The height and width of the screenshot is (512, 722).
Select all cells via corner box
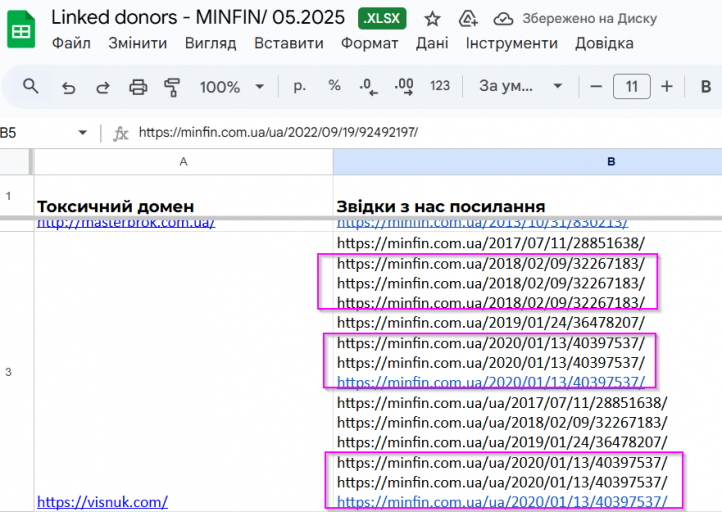point(16,162)
